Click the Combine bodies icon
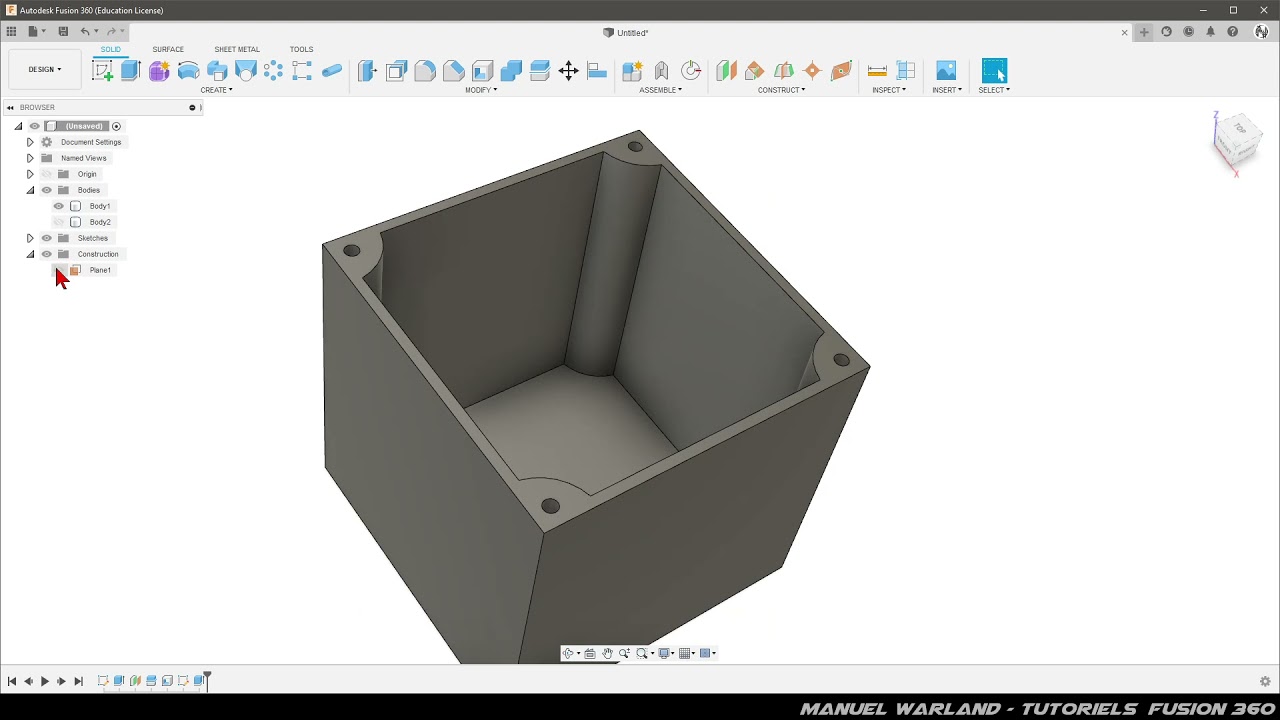The image size is (1280, 720). [x=511, y=71]
